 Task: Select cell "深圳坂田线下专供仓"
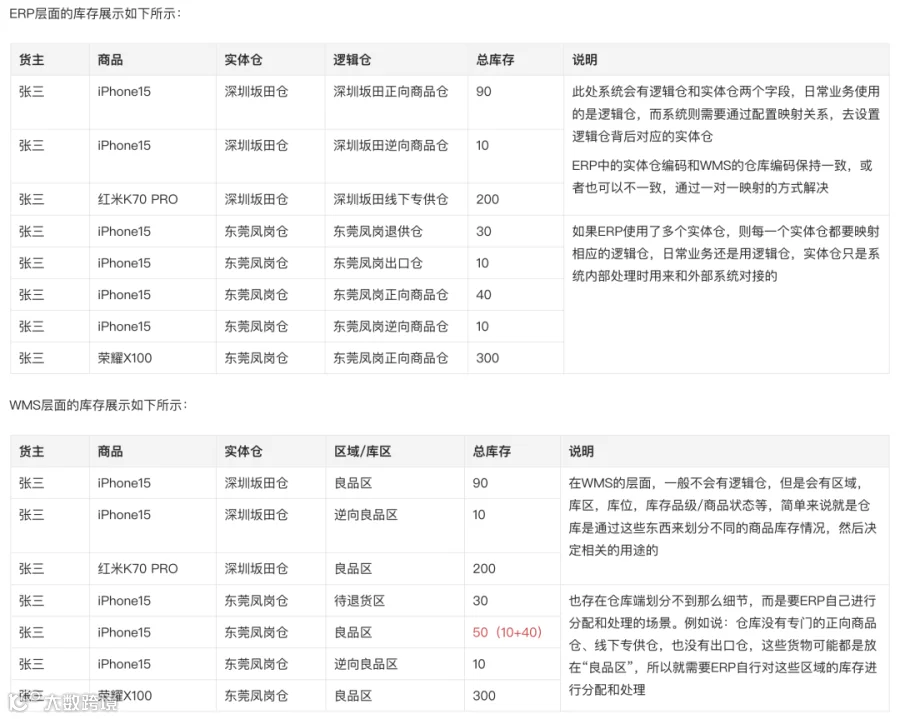point(390,200)
